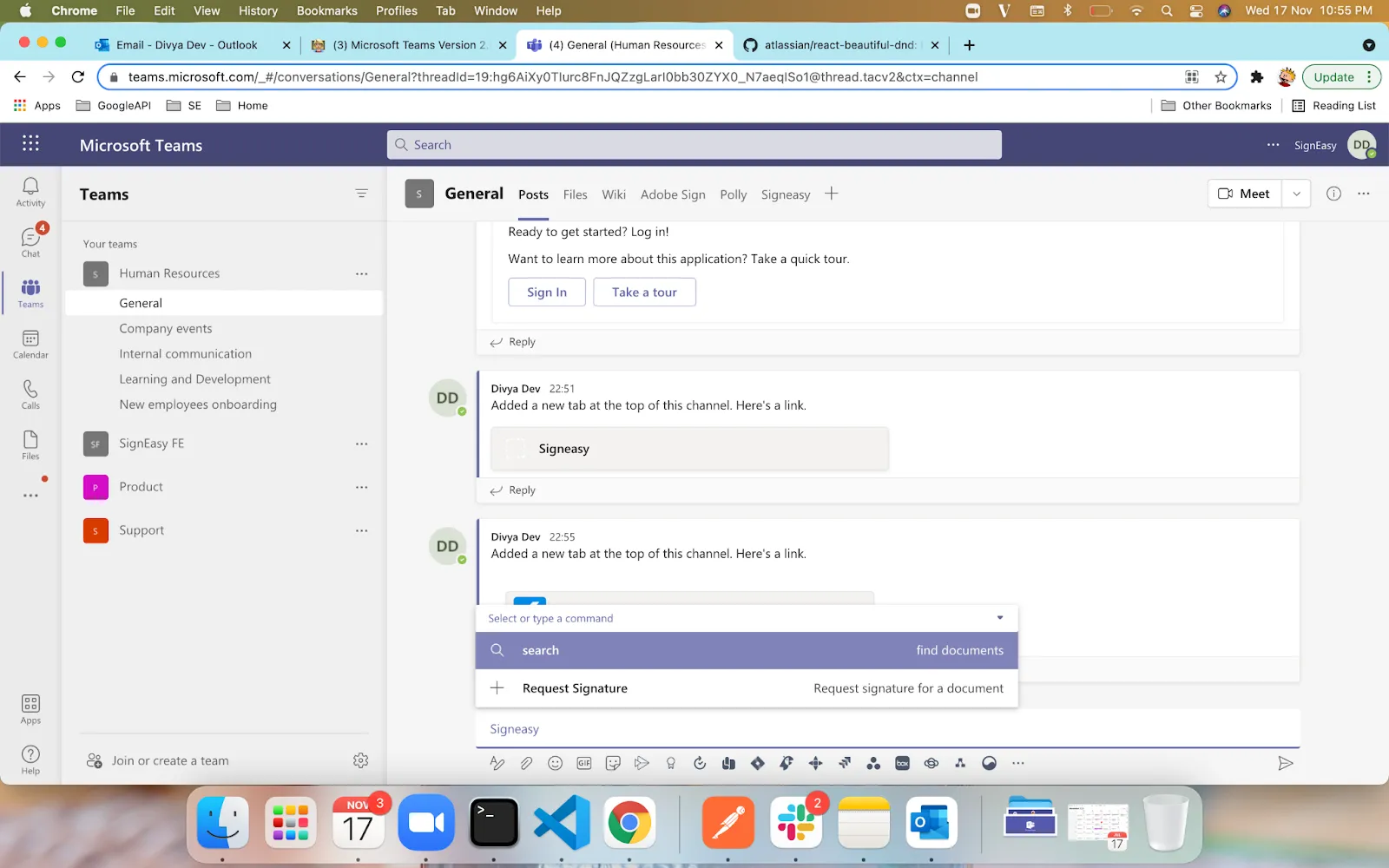
Task: Open manage teams settings gear
Action: click(x=361, y=760)
